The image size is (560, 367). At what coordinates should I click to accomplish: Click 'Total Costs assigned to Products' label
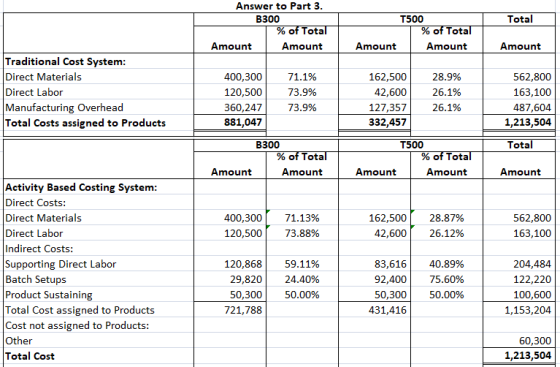(85, 123)
